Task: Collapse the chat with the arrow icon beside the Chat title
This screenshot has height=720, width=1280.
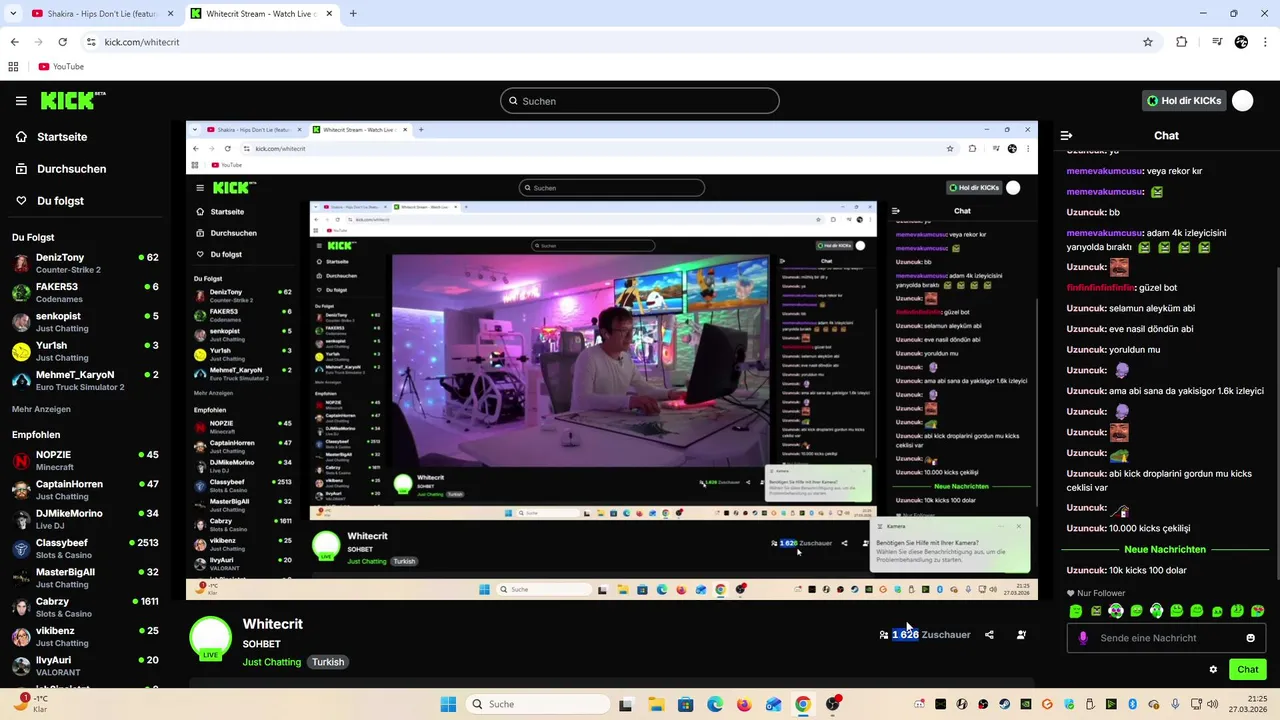Action: click(x=1066, y=135)
